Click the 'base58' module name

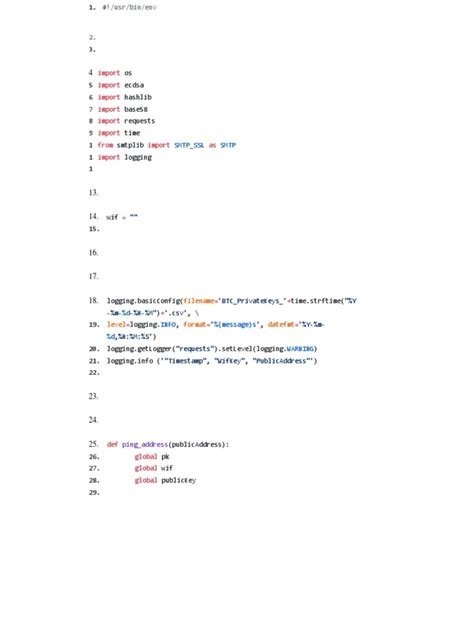136,109
